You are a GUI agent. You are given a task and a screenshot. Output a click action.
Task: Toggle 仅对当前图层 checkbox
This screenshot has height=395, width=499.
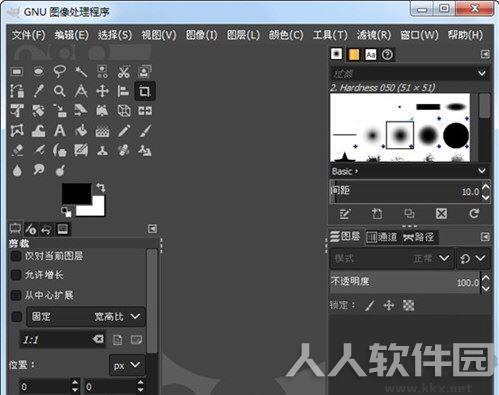pyautogui.click(x=16, y=256)
